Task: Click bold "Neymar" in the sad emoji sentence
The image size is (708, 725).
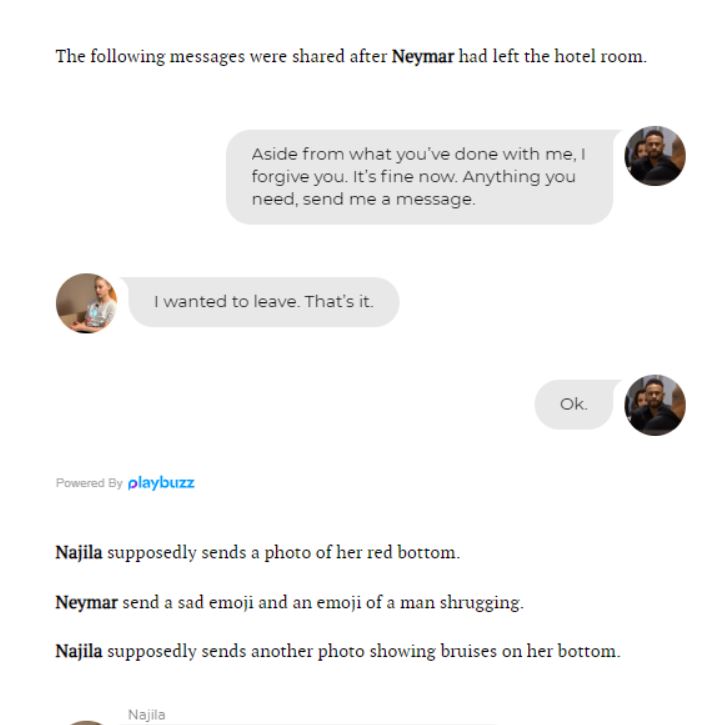Action: (x=85, y=602)
